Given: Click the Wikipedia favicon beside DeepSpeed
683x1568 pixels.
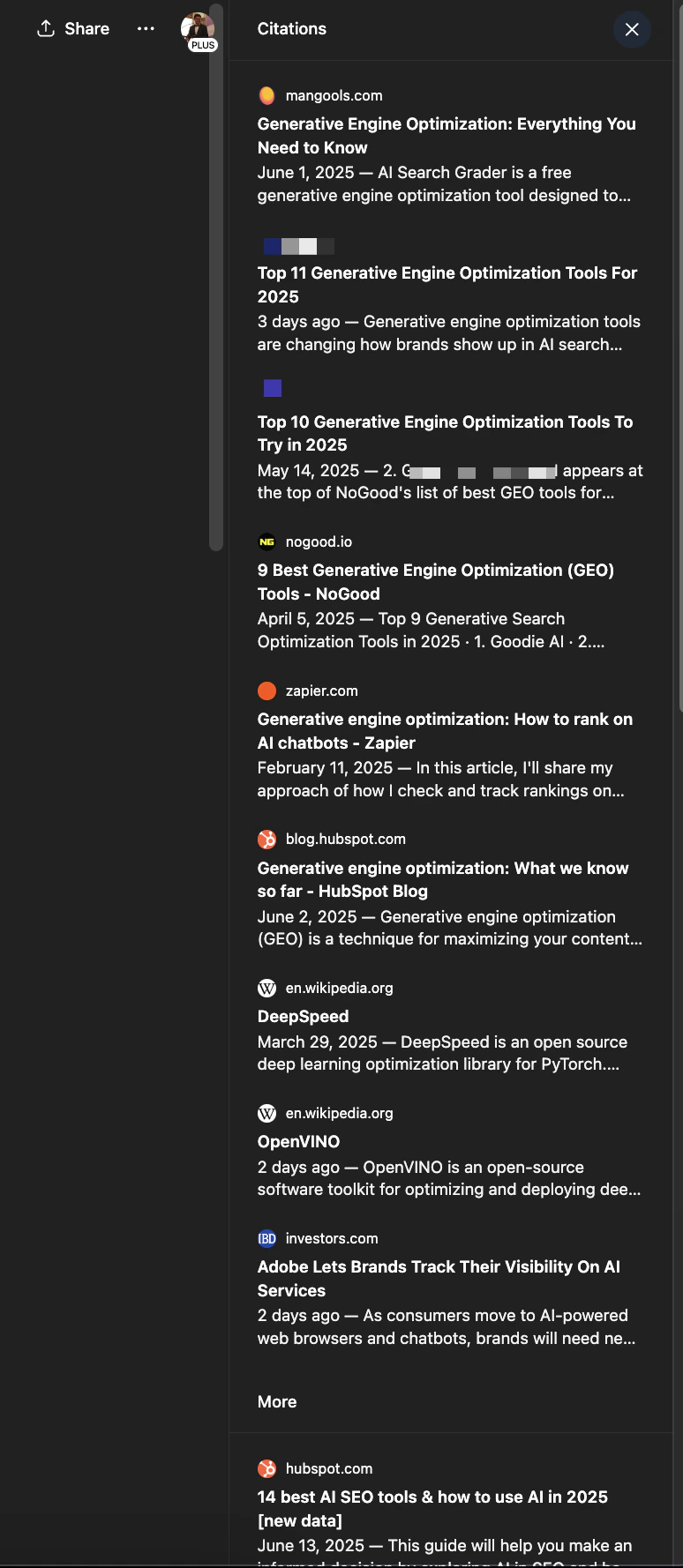Looking at the screenshot, I should pyautogui.click(x=266, y=988).
